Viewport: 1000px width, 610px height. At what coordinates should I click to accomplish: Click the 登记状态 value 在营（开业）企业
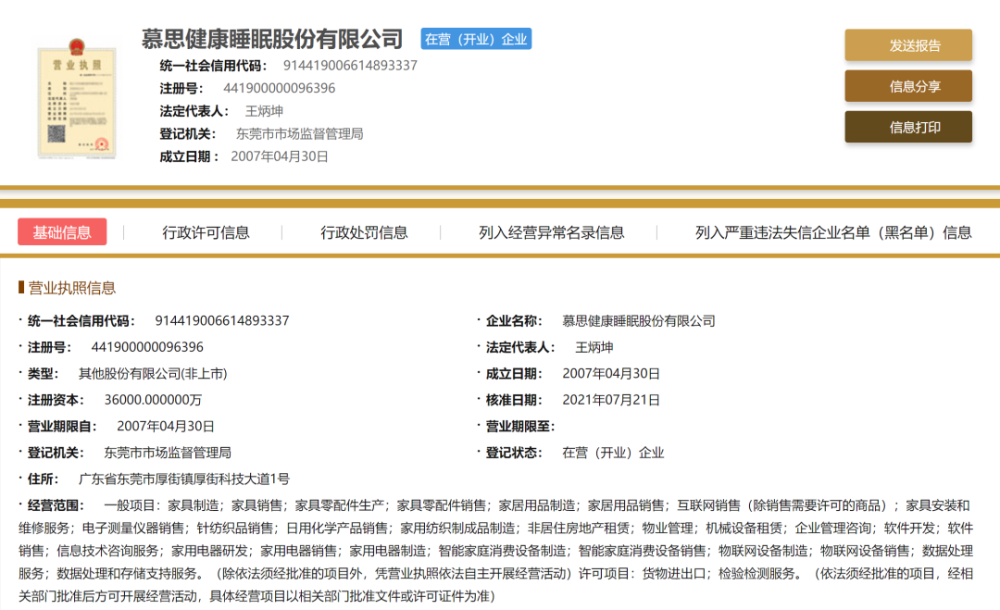point(613,452)
